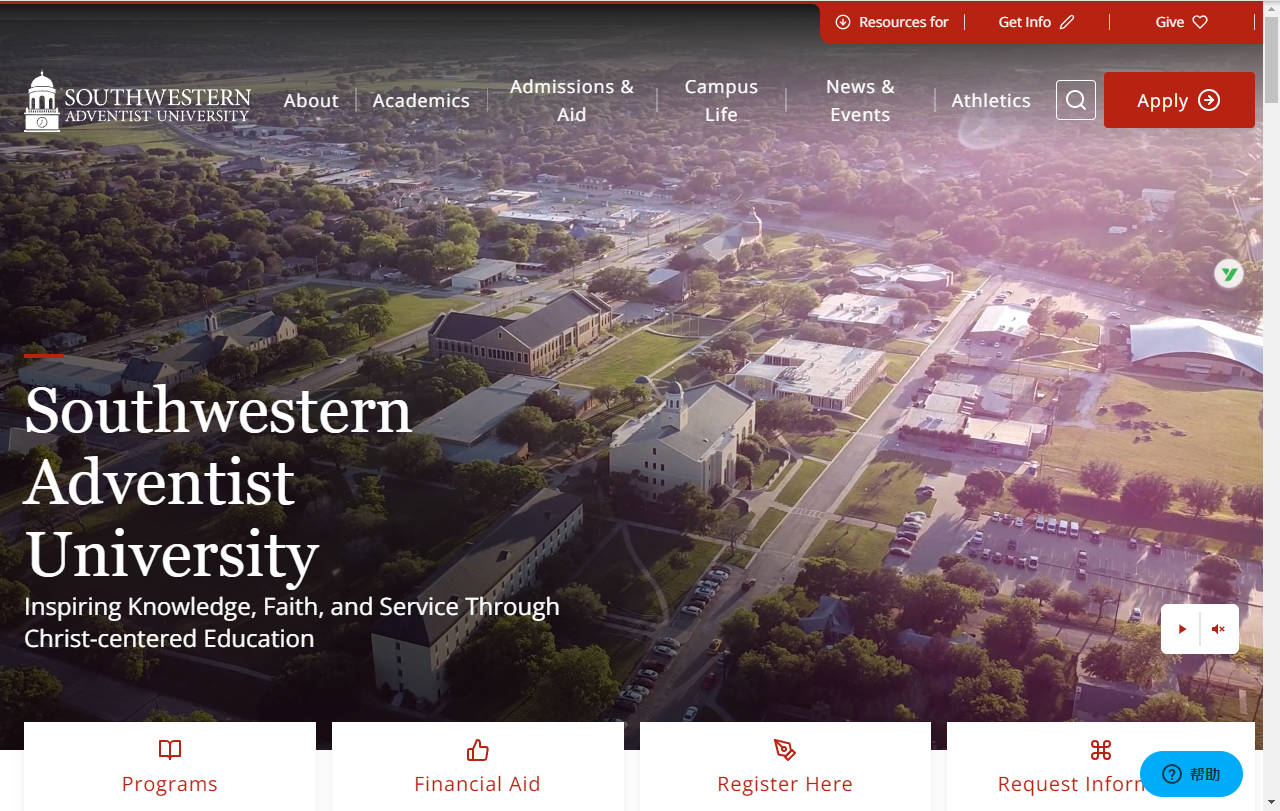Open the site search magnifier icon
Screen dimensions: 1280x811
pyautogui.click(x=1075, y=100)
